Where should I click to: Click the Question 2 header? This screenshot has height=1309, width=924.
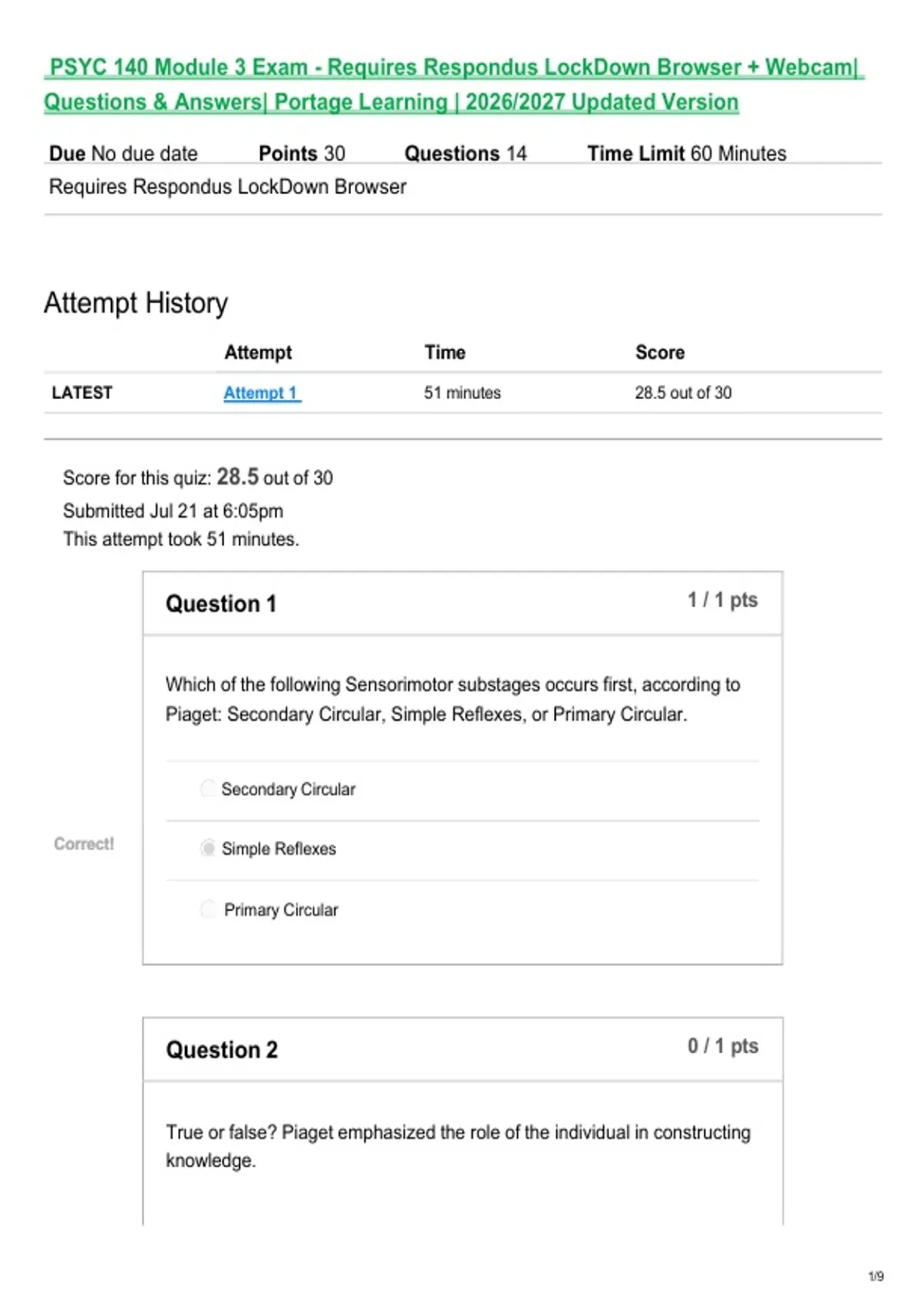pos(222,1050)
